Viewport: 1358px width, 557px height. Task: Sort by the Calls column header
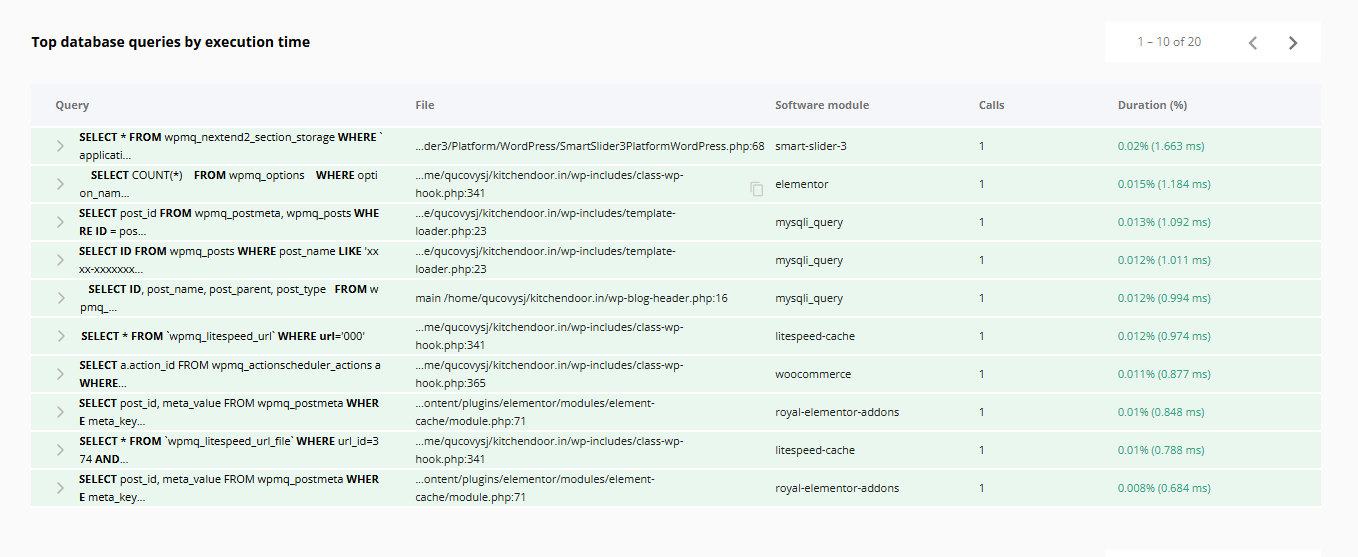pyautogui.click(x=991, y=105)
